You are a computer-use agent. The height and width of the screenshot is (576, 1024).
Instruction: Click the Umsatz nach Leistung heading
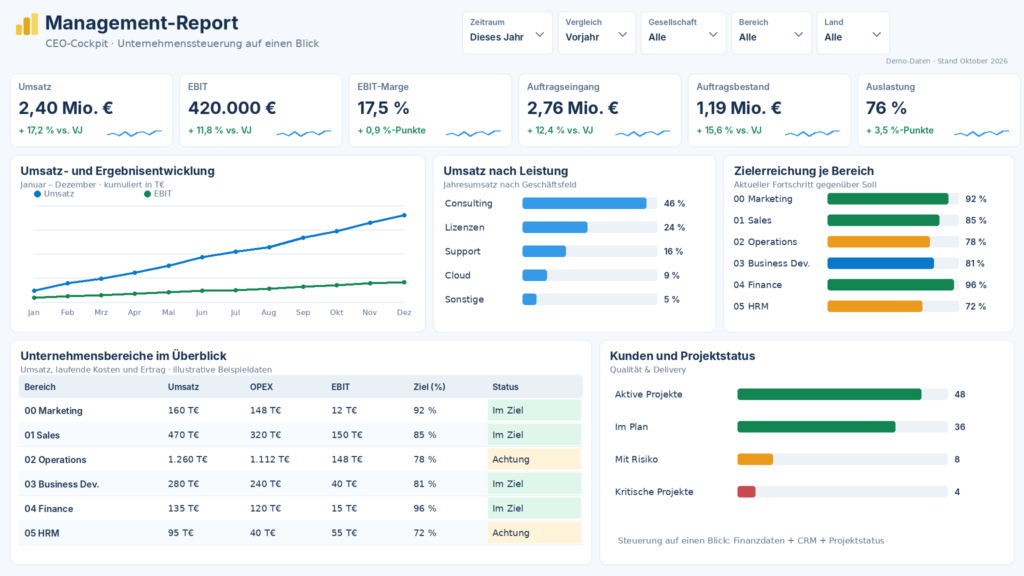pyautogui.click(x=505, y=171)
